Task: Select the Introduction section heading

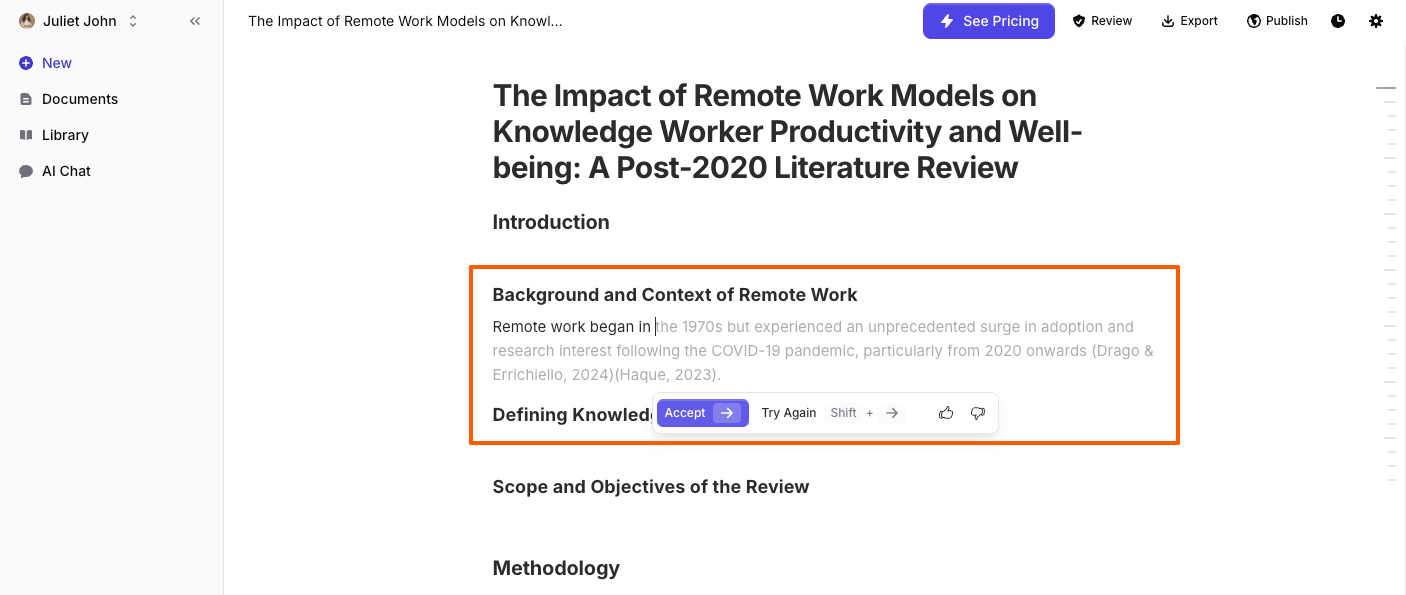Action: pyautogui.click(x=551, y=221)
